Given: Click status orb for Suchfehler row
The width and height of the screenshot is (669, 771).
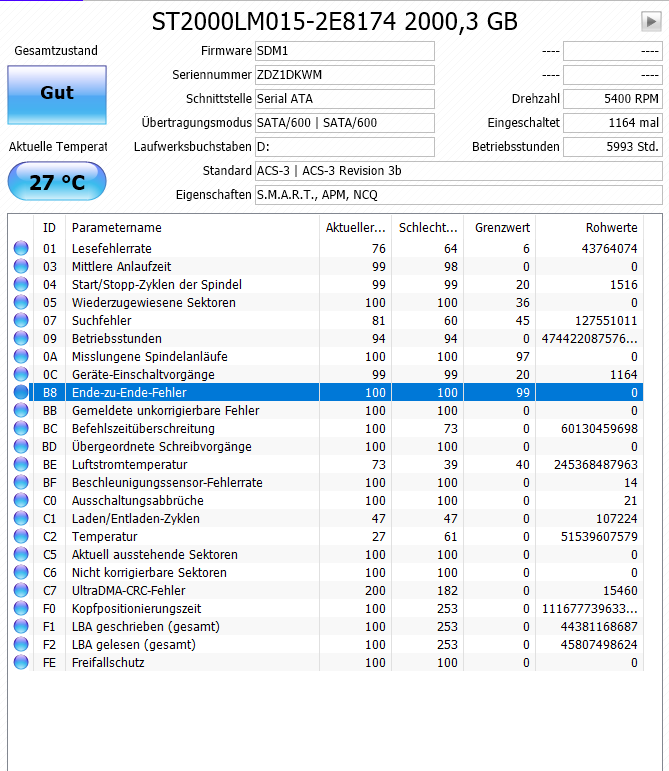Looking at the screenshot, I should pyautogui.click(x=21, y=320).
